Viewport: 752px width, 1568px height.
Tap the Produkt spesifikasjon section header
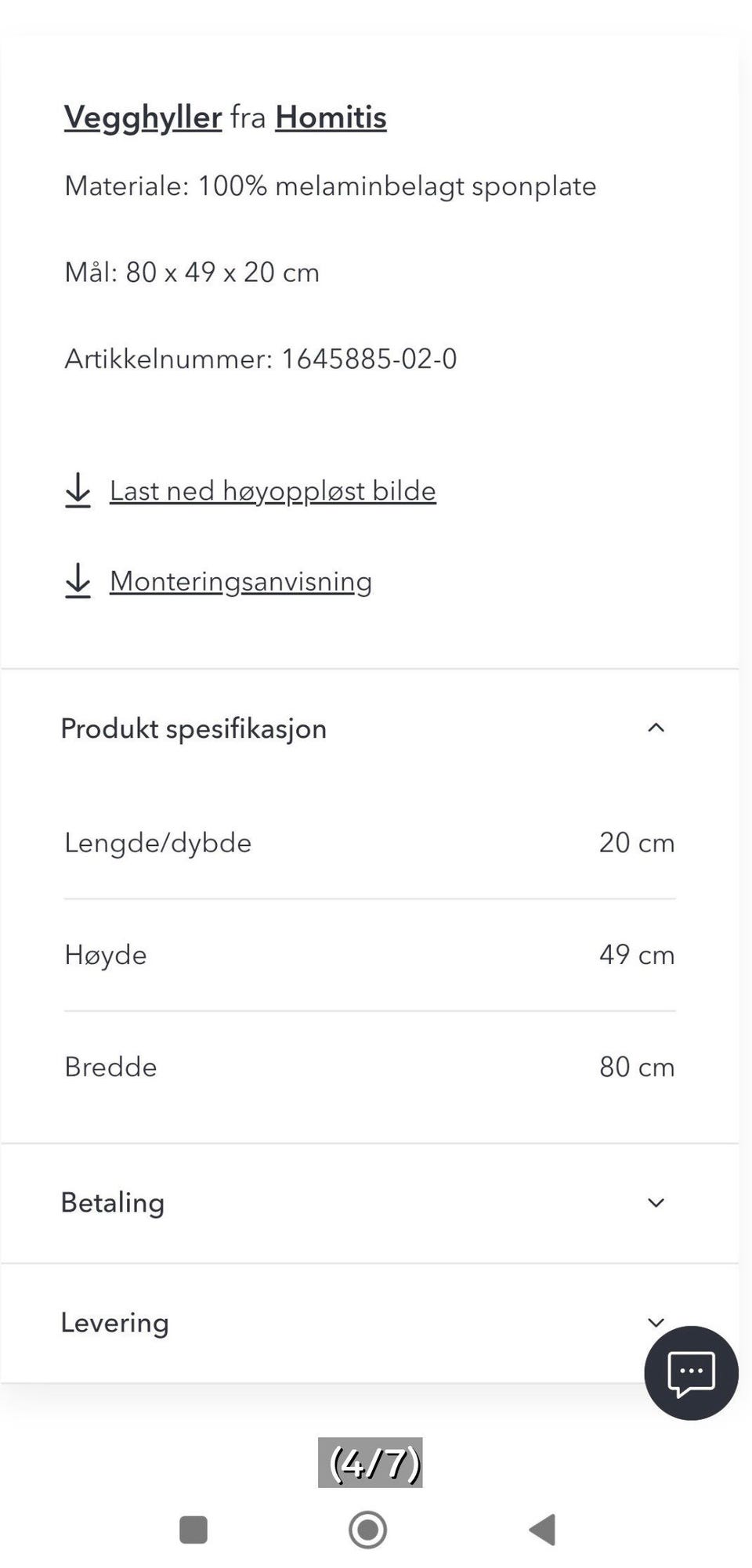pos(193,728)
